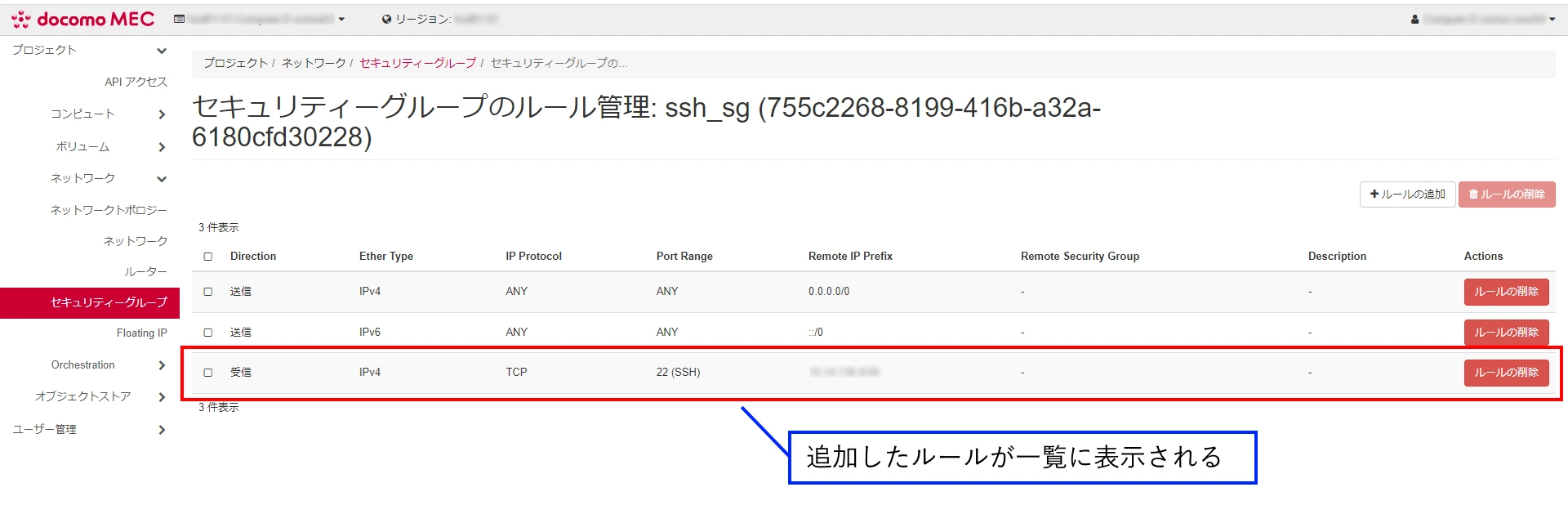
Task: Open ネットワークトポロジー in sidebar
Action: tap(109, 210)
